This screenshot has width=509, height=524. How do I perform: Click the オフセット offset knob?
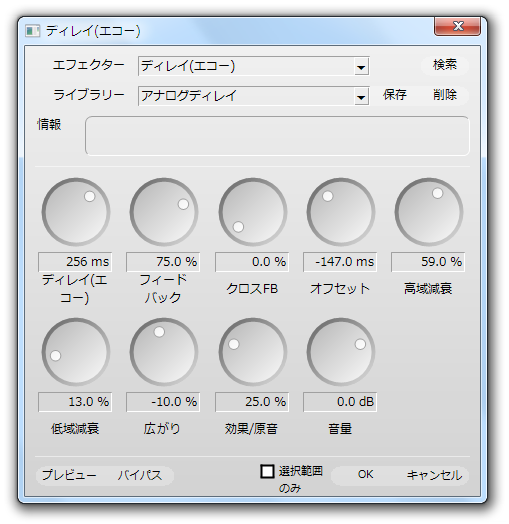coord(341,212)
